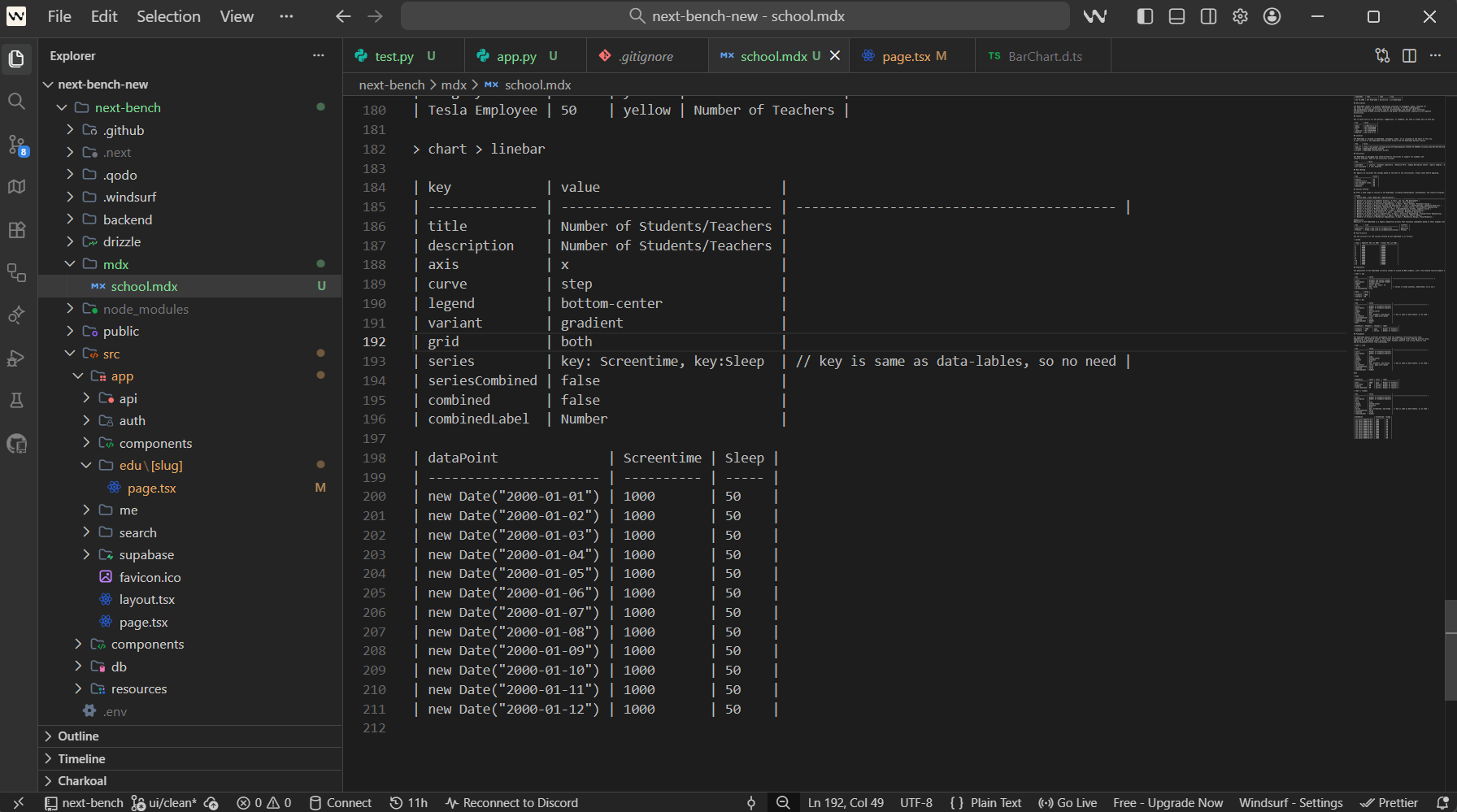This screenshot has width=1457, height=812.
Task: Expand the backend folder
Action: pos(127,219)
